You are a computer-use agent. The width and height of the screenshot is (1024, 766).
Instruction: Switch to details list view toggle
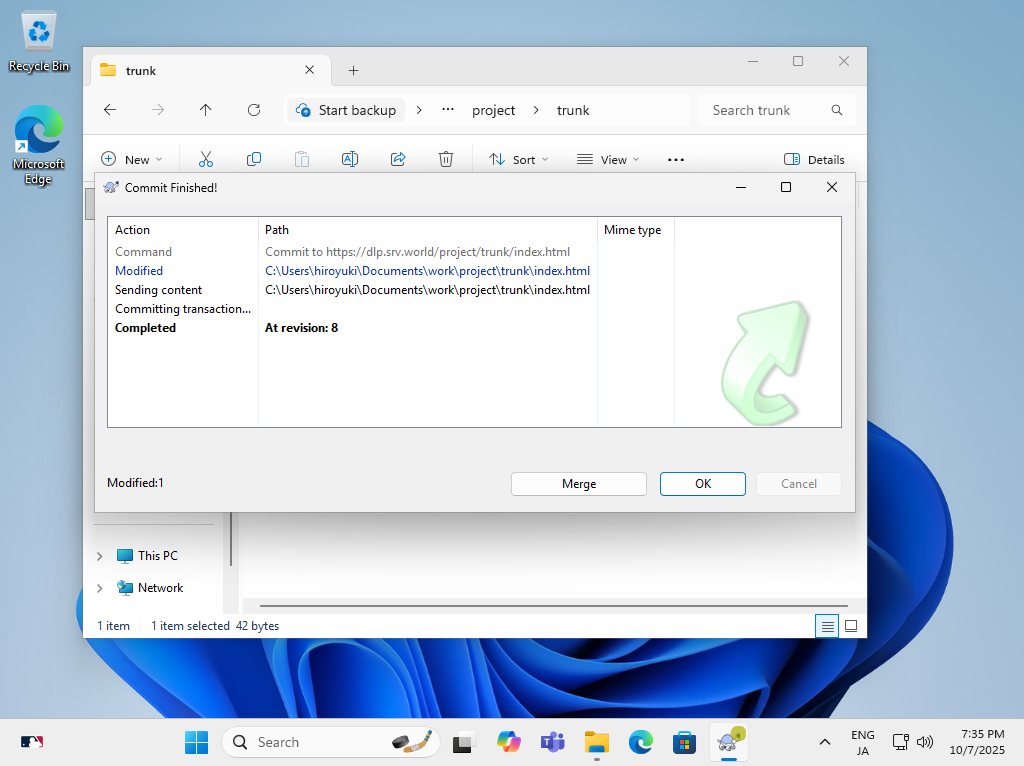pyautogui.click(x=827, y=626)
